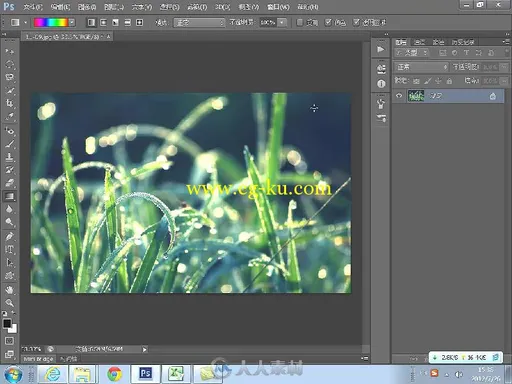Image resolution: width=512 pixels, height=384 pixels.
Task: Close the 1-09.jpg document tab
Action: pyautogui.click(x=108, y=36)
